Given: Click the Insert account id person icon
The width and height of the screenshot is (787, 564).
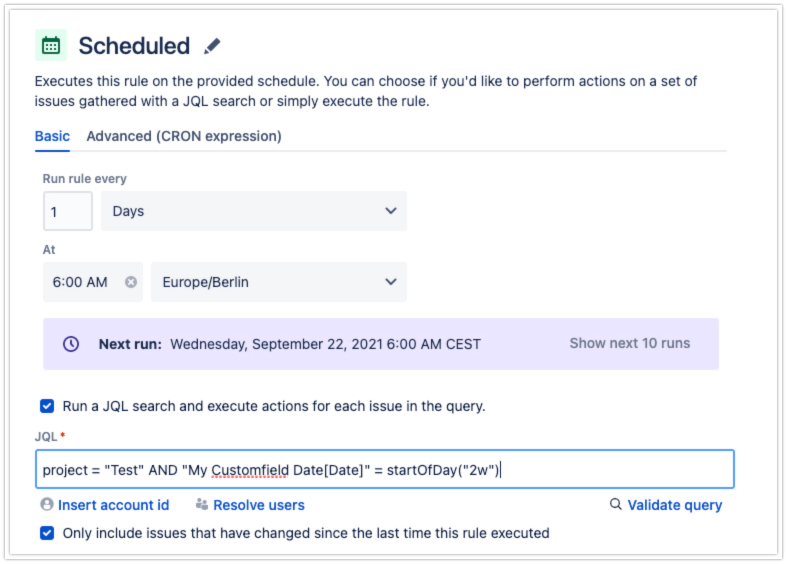Looking at the screenshot, I should pos(47,504).
